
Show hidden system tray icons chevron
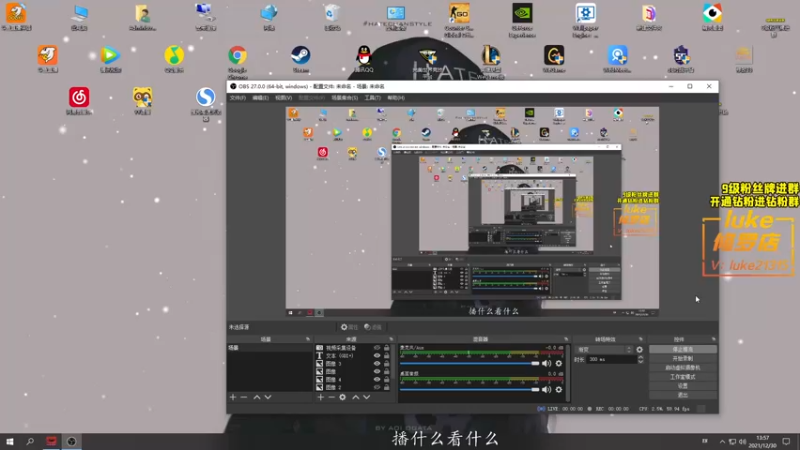722,441
